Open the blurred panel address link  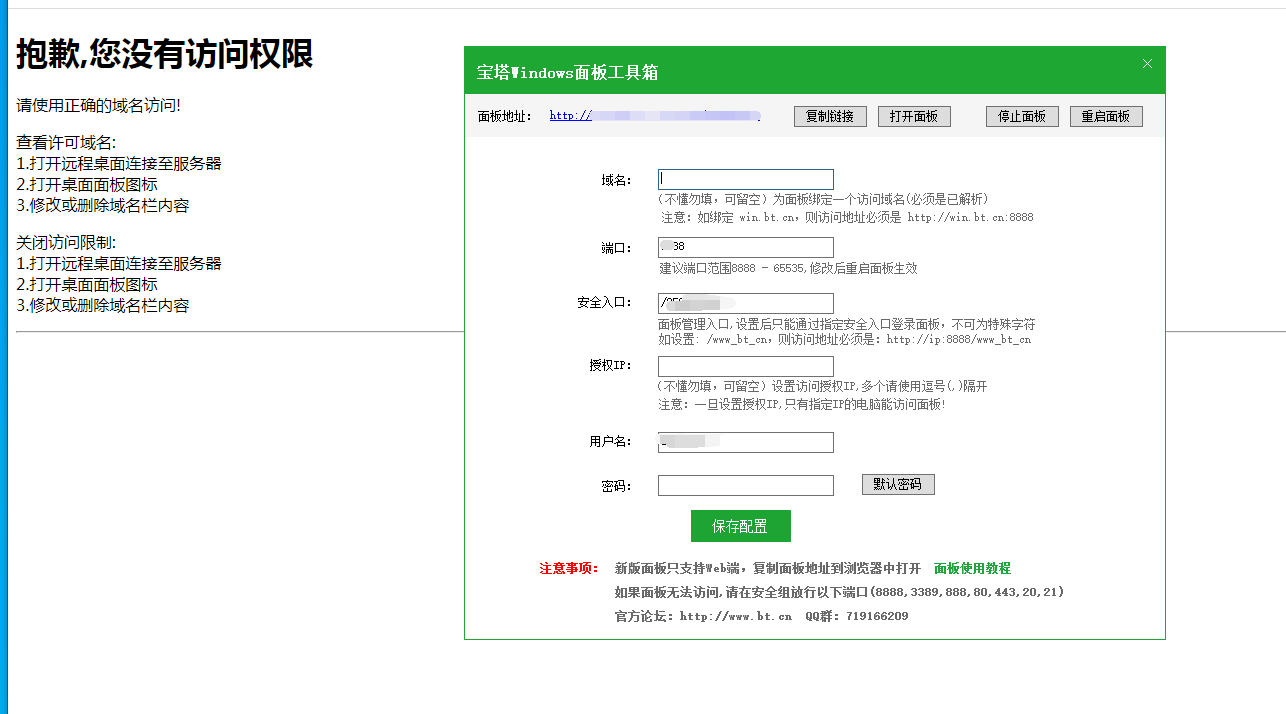coord(655,116)
